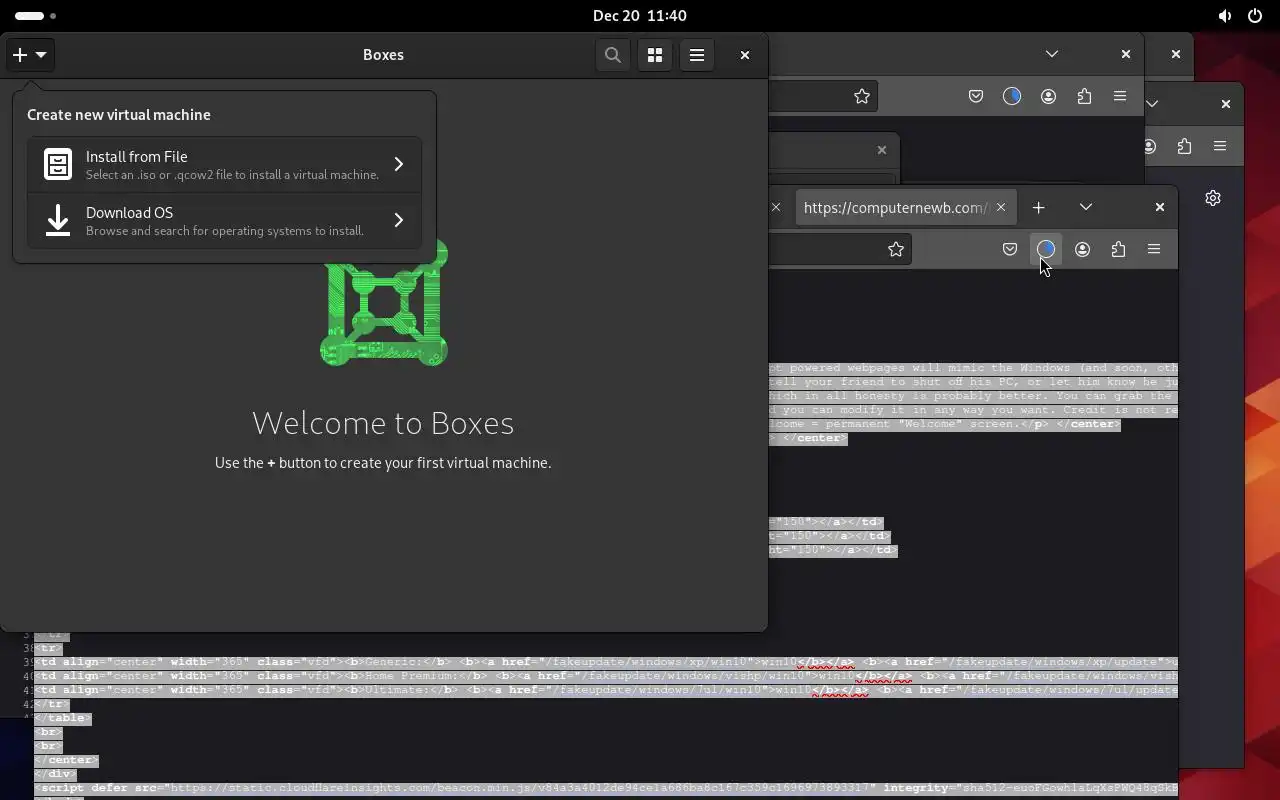This screenshot has height=800, width=1280.
Task: Click blue circle extension in front Firefox
Action: 1046,249
